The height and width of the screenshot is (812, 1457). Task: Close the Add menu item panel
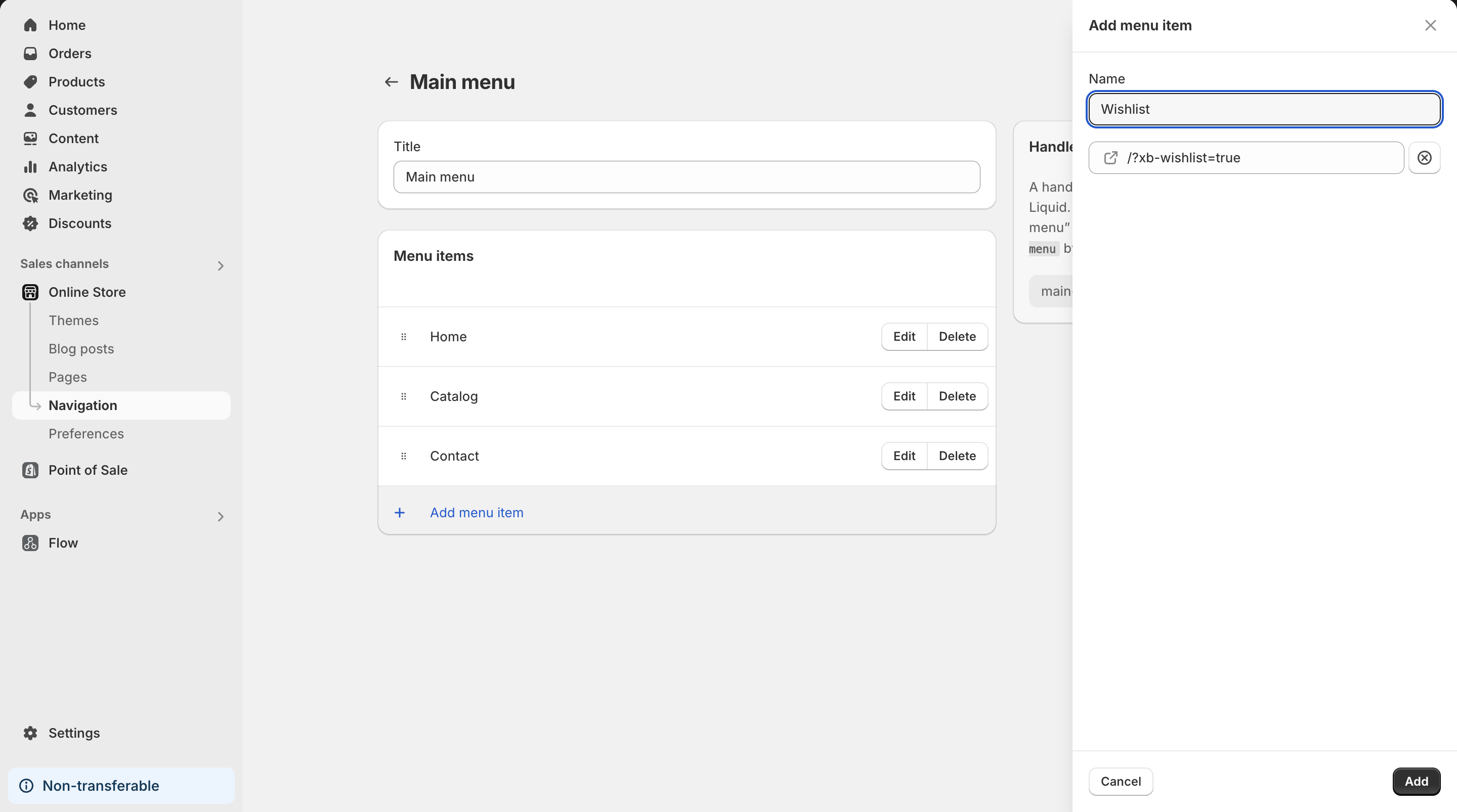point(1430,25)
